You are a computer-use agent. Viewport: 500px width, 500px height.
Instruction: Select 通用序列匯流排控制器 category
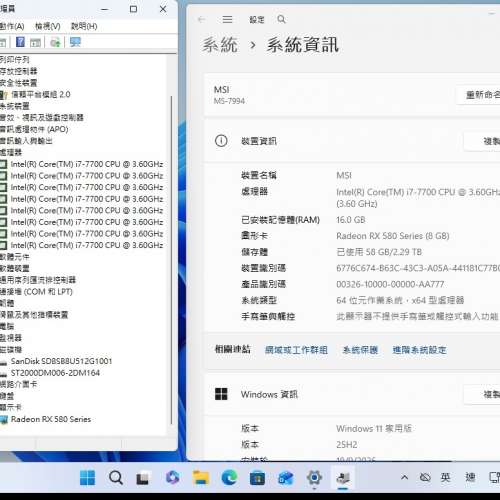38,280
